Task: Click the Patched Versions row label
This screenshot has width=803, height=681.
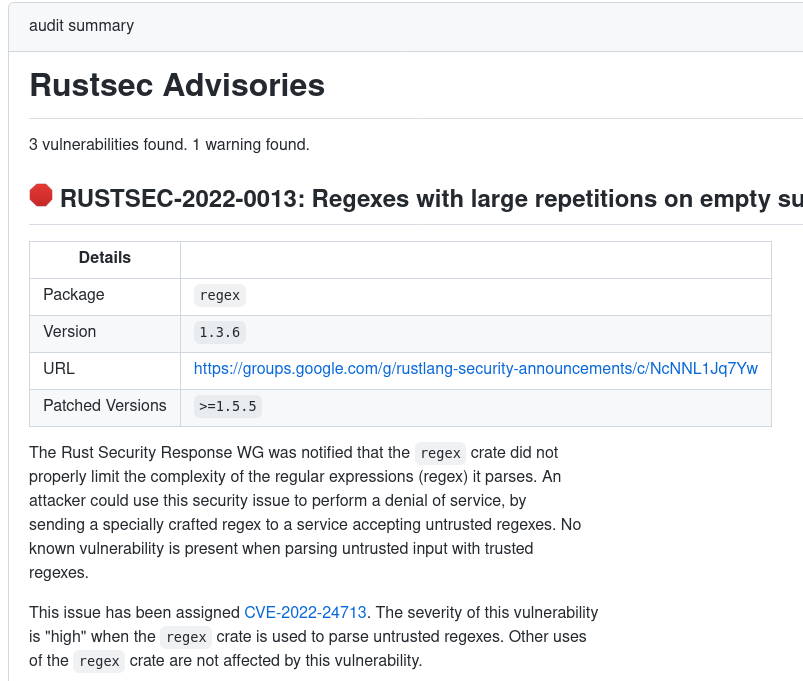Action: click(104, 406)
